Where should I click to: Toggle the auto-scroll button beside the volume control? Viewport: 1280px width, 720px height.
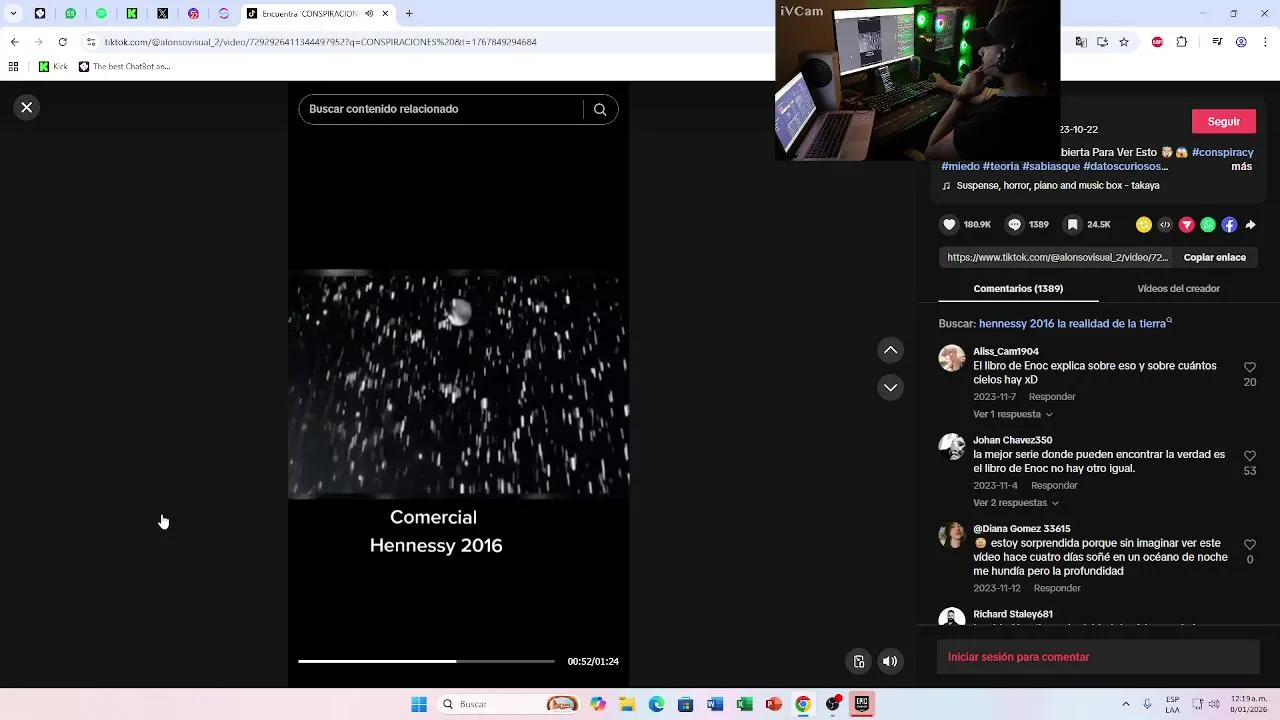(x=858, y=661)
